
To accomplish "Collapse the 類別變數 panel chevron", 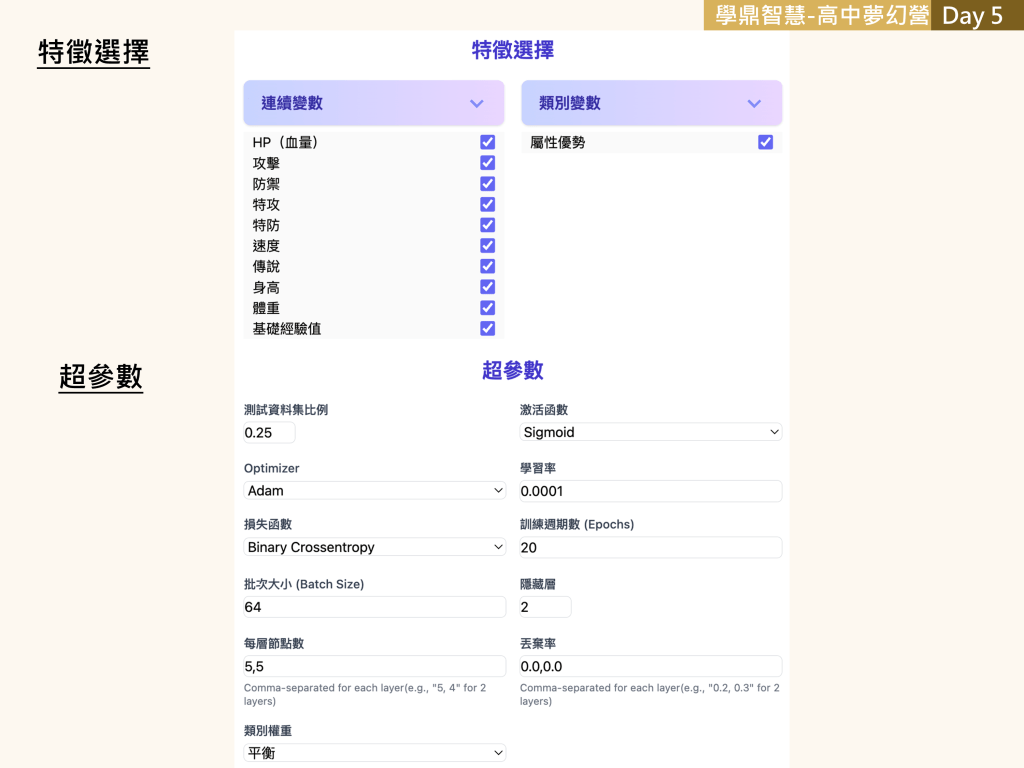I will (x=754, y=103).
